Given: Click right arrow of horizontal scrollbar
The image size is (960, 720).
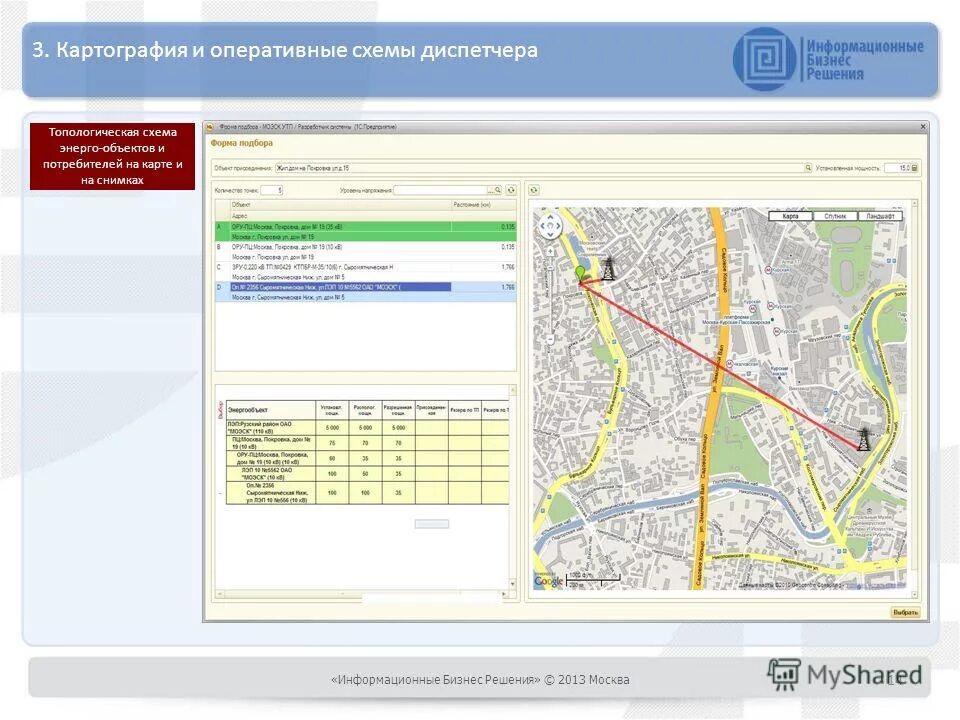Looking at the screenshot, I should click(504, 594).
